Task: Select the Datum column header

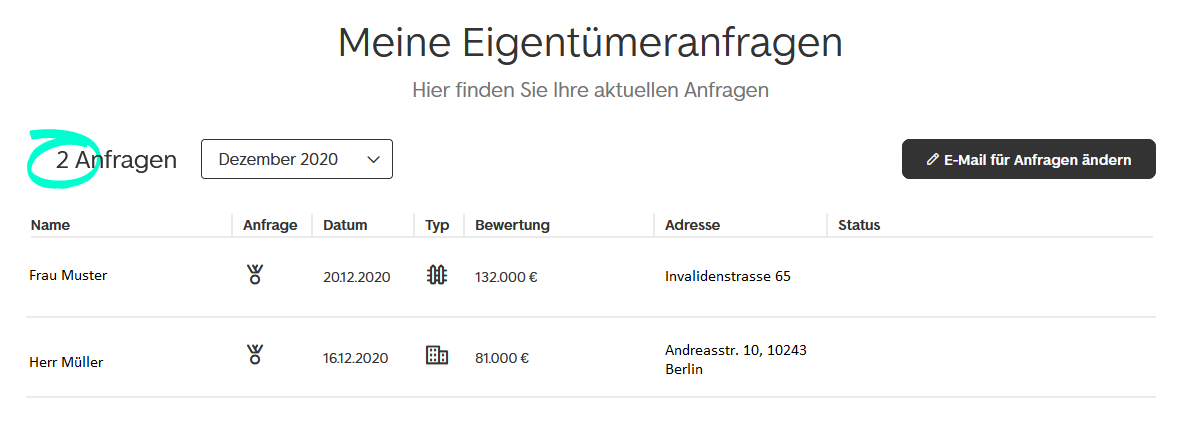Action: click(x=345, y=225)
